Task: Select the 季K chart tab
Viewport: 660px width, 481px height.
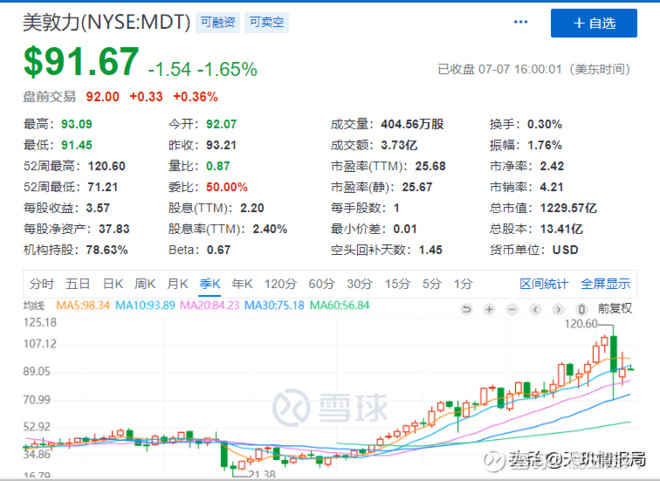Action: (x=210, y=284)
